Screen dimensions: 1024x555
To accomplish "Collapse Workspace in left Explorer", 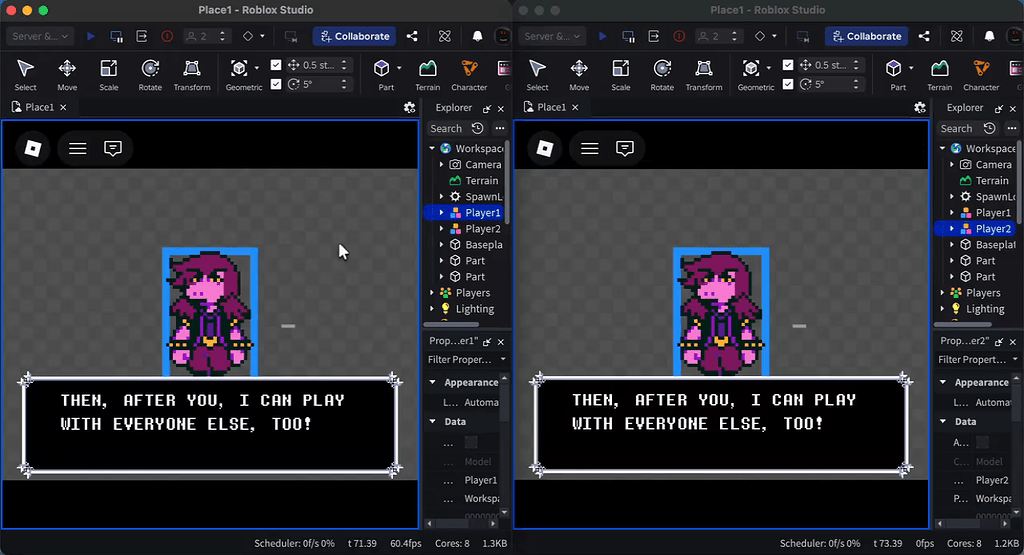I will point(432,149).
